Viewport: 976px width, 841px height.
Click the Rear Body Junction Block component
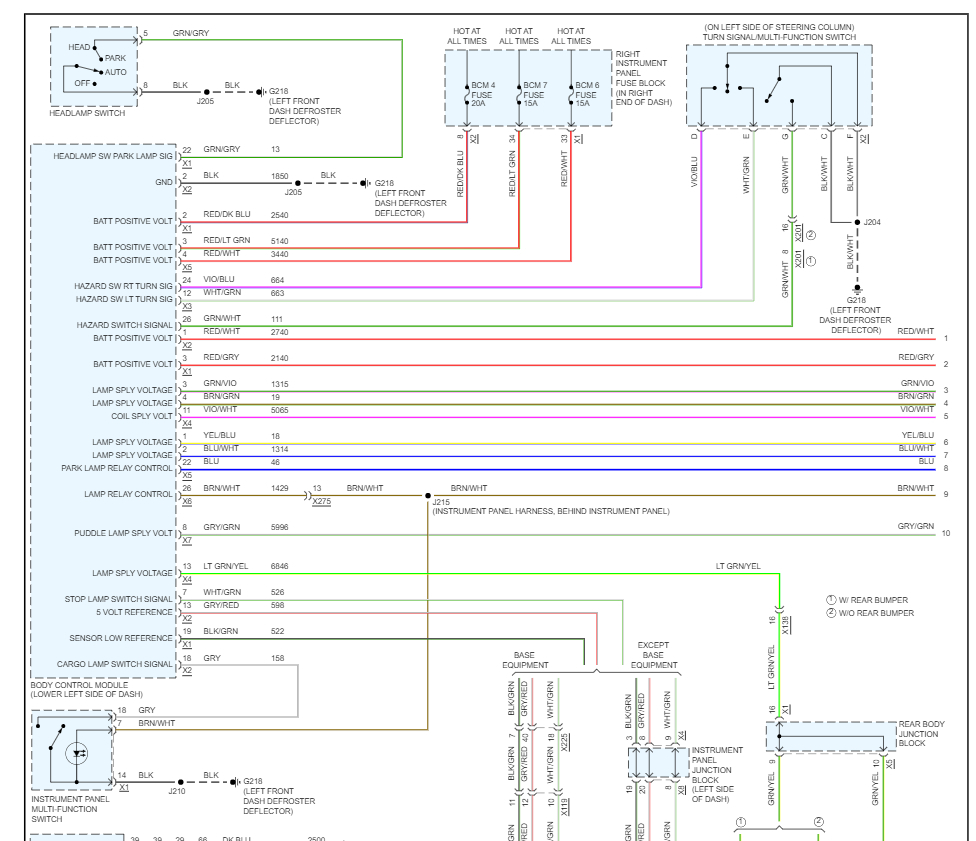(x=831, y=737)
